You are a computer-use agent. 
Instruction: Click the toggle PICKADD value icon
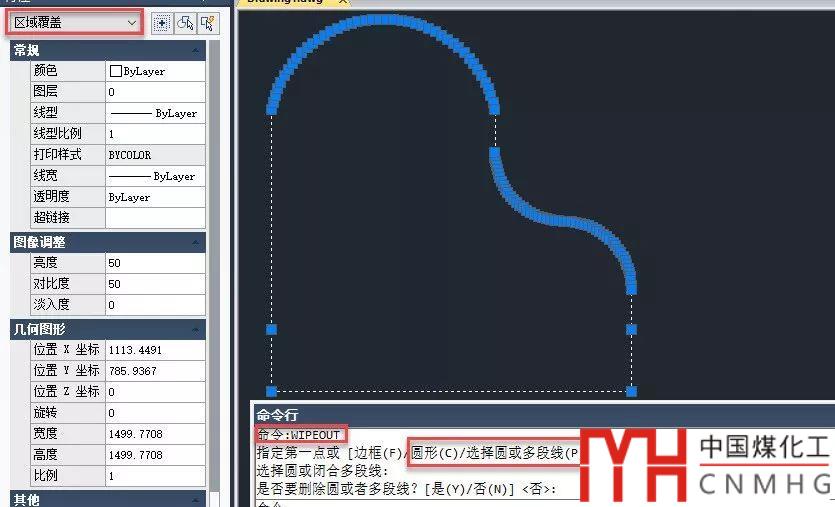tap(163, 22)
